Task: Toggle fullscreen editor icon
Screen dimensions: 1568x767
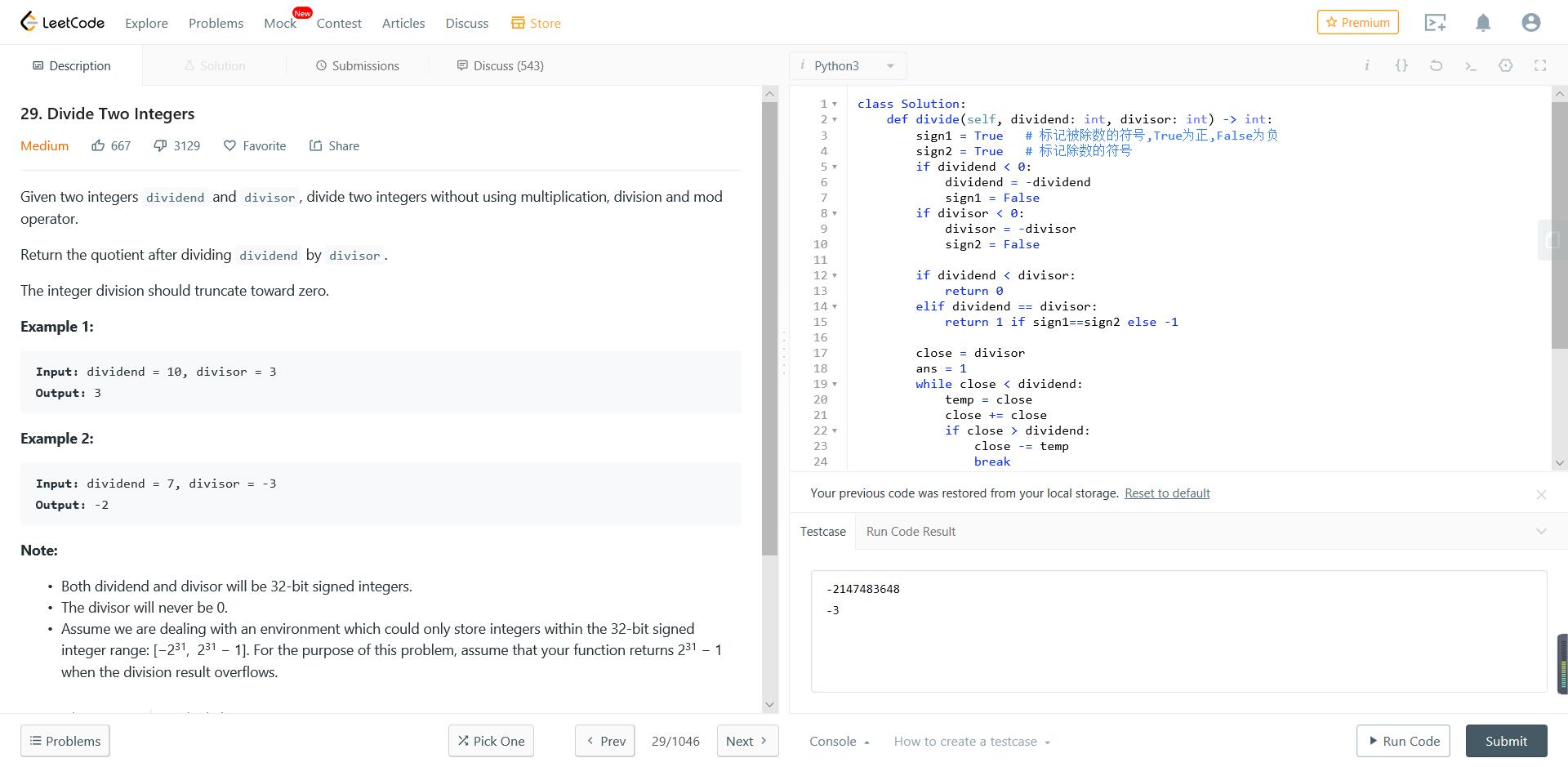Action: 1540,65
